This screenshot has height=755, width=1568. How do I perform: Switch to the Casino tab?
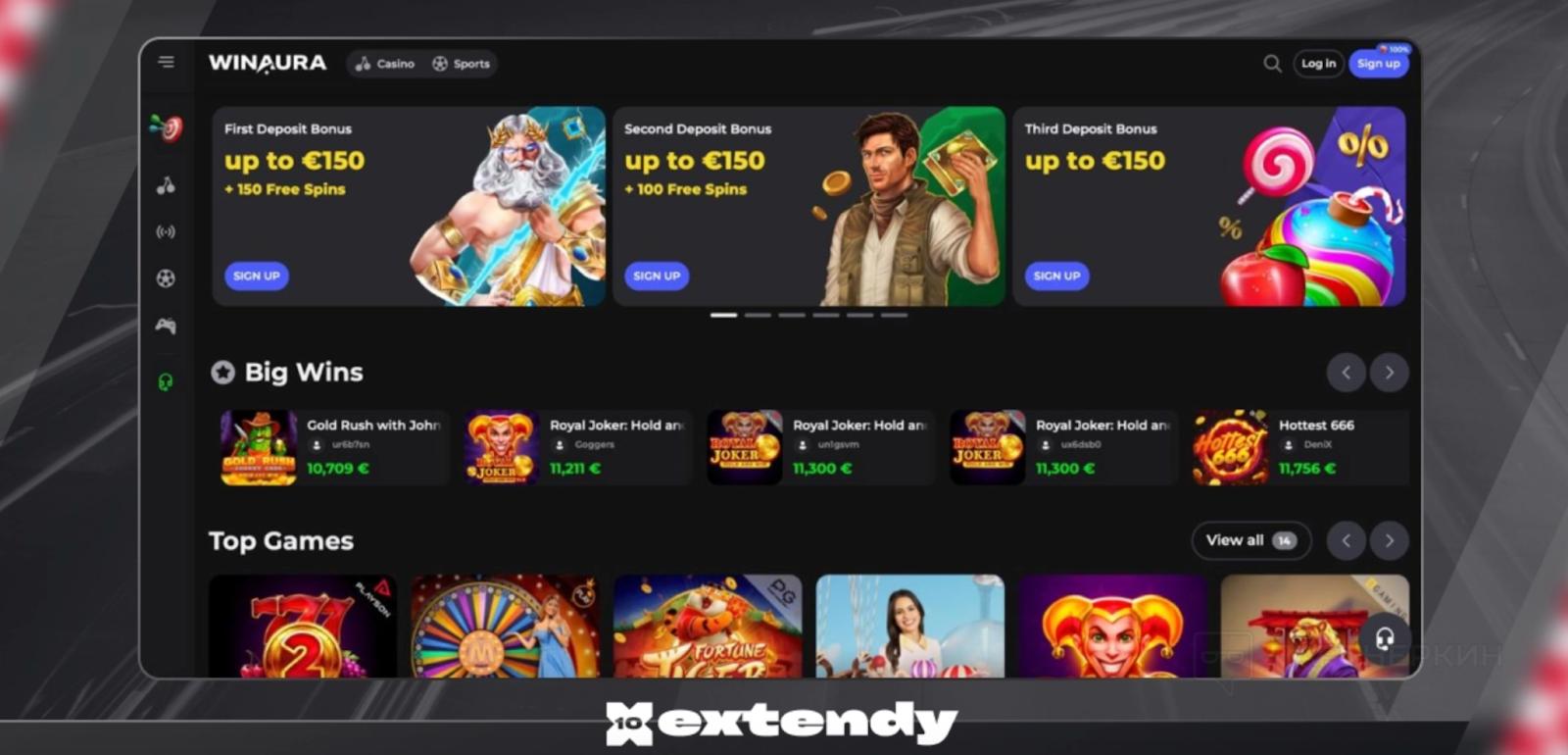[x=385, y=64]
